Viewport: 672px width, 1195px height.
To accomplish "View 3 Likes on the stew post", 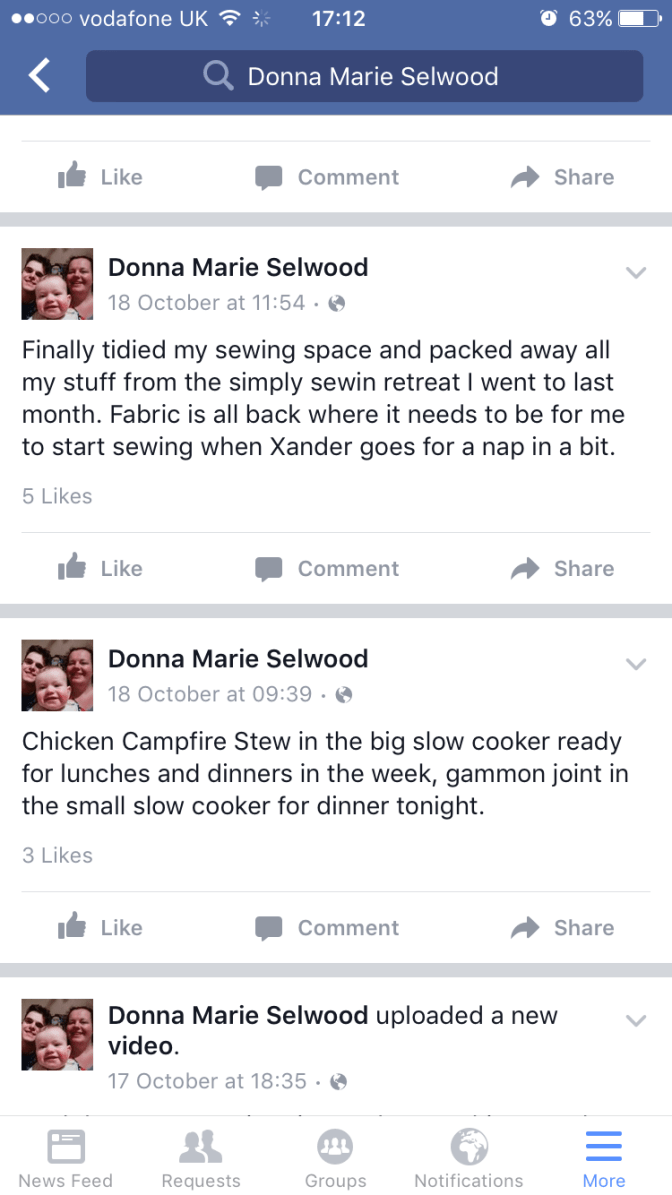I will [x=57, y=856].
